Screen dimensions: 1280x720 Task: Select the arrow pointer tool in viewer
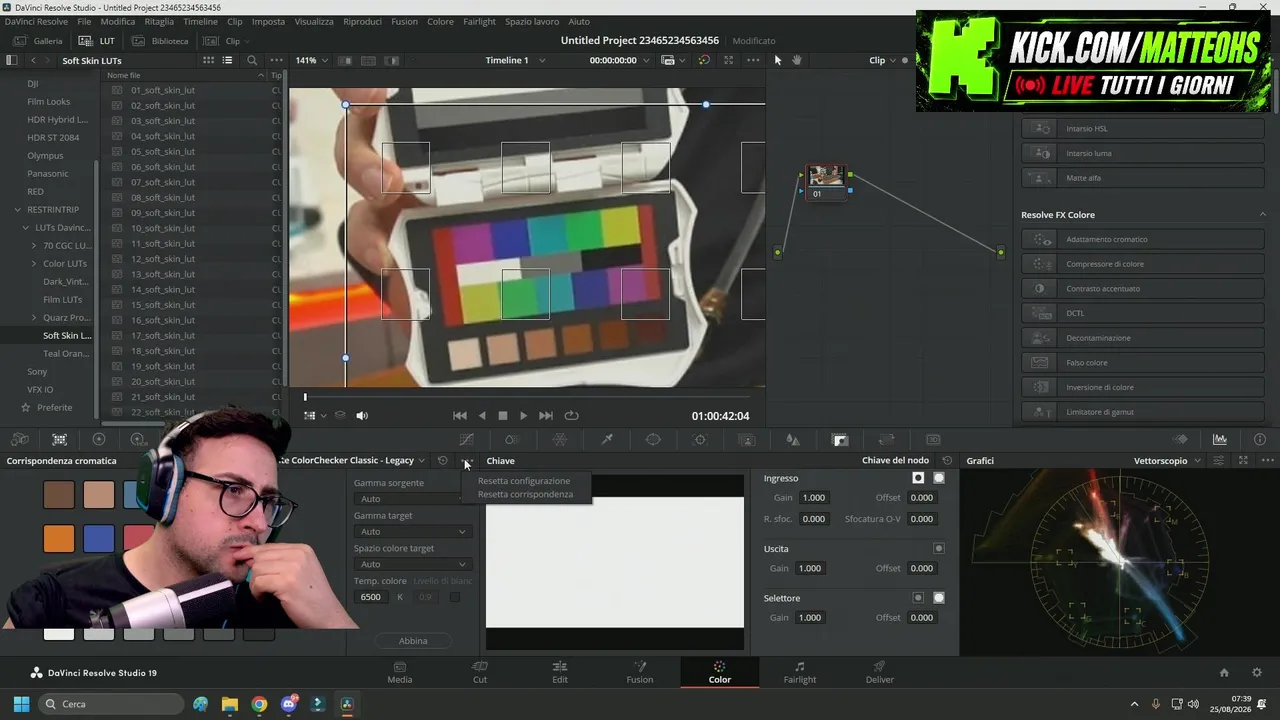pyautogui.click(x=778, y=60)
